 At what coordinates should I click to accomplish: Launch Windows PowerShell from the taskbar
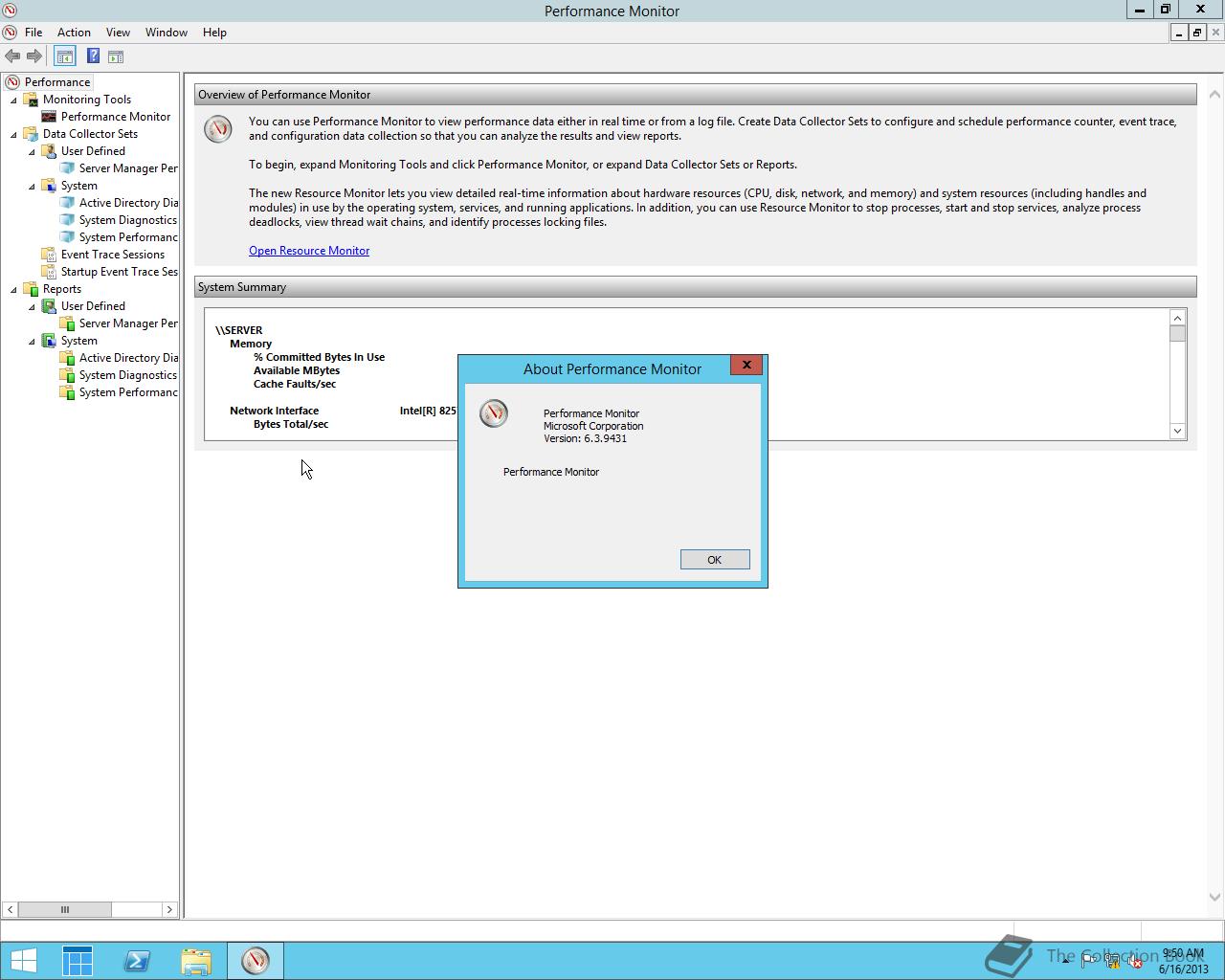[x=137, y=961]
